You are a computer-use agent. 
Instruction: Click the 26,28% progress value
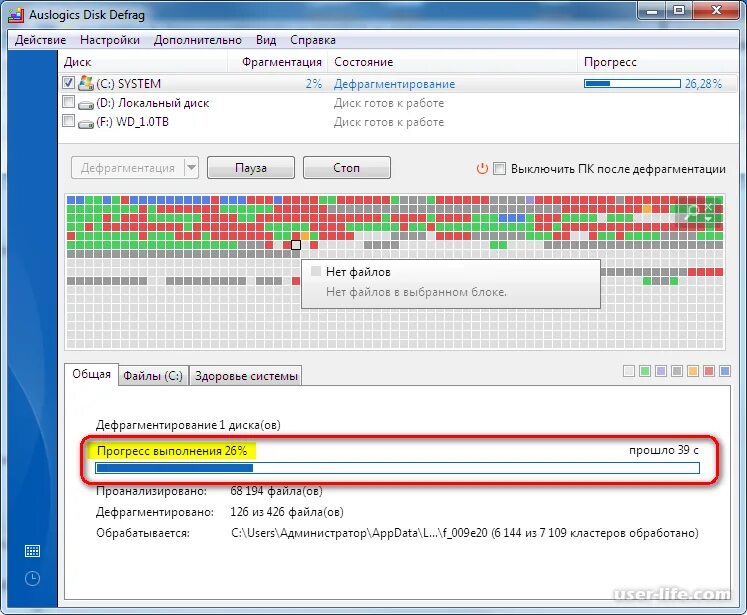point(703,84)
